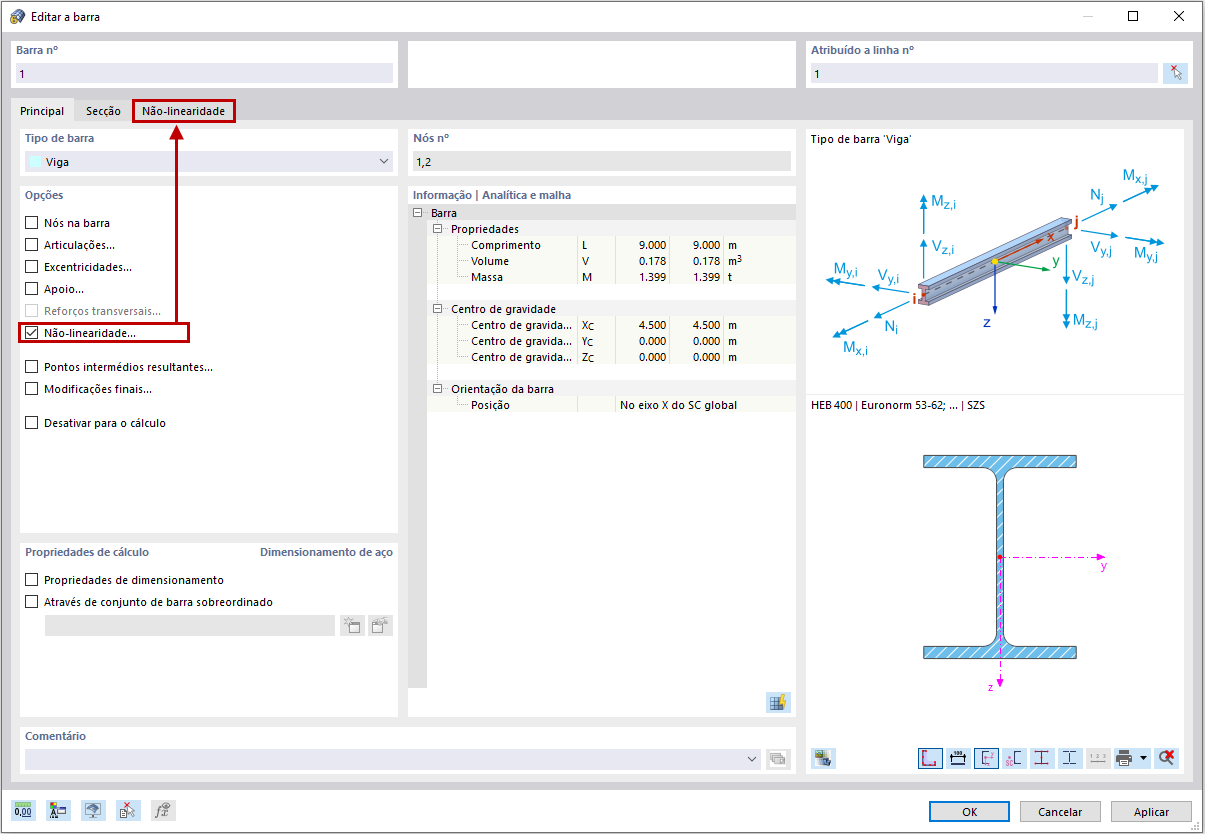Tick the Excentricidades option
The width and height of the screenshot is (1205, 834).
coord(32,267)
